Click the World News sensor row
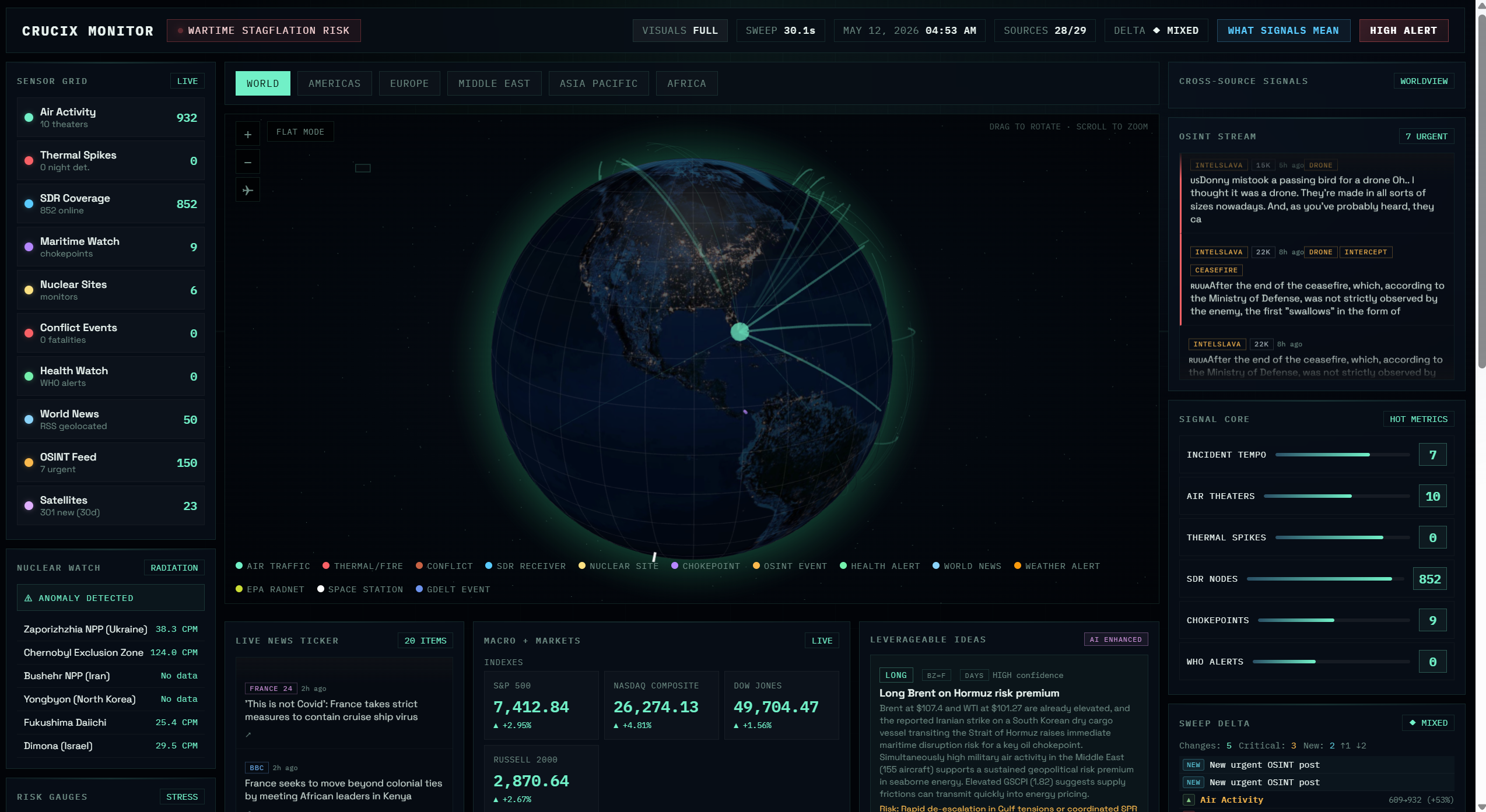Viewport: 1486px width, 812px height. click(x=111, y=420)
